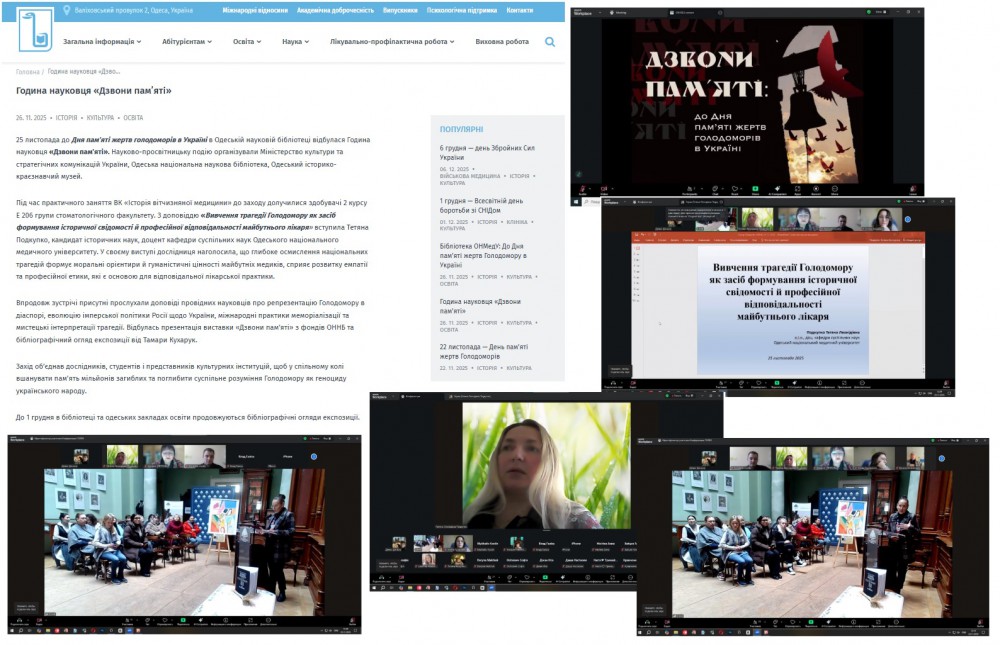Image resolution: width=1000 pixels, height=645 pixels.
Task: Expand the Загальна інформація menu
Action: coord(102,42)
